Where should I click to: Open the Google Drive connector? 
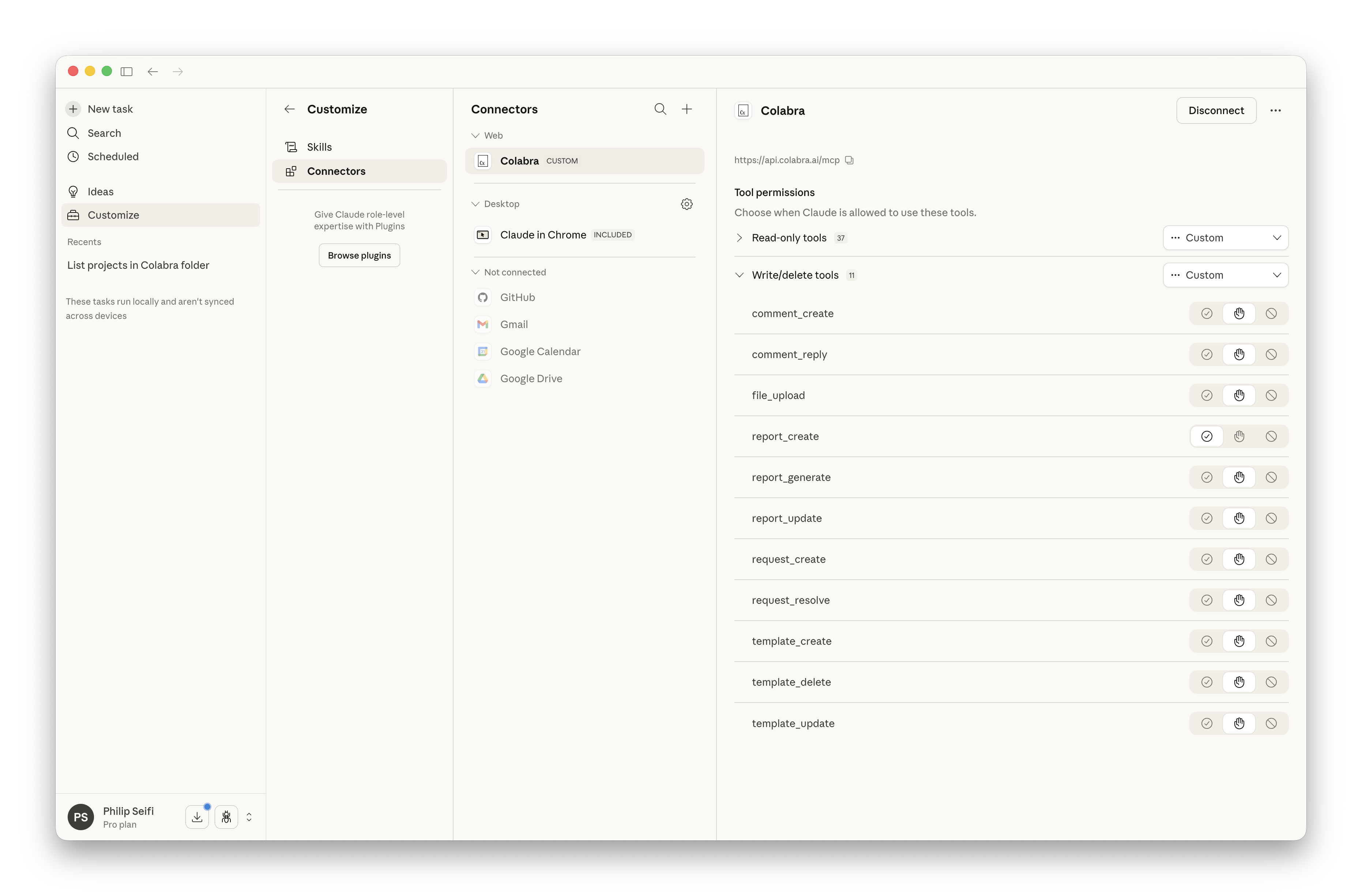530,379
